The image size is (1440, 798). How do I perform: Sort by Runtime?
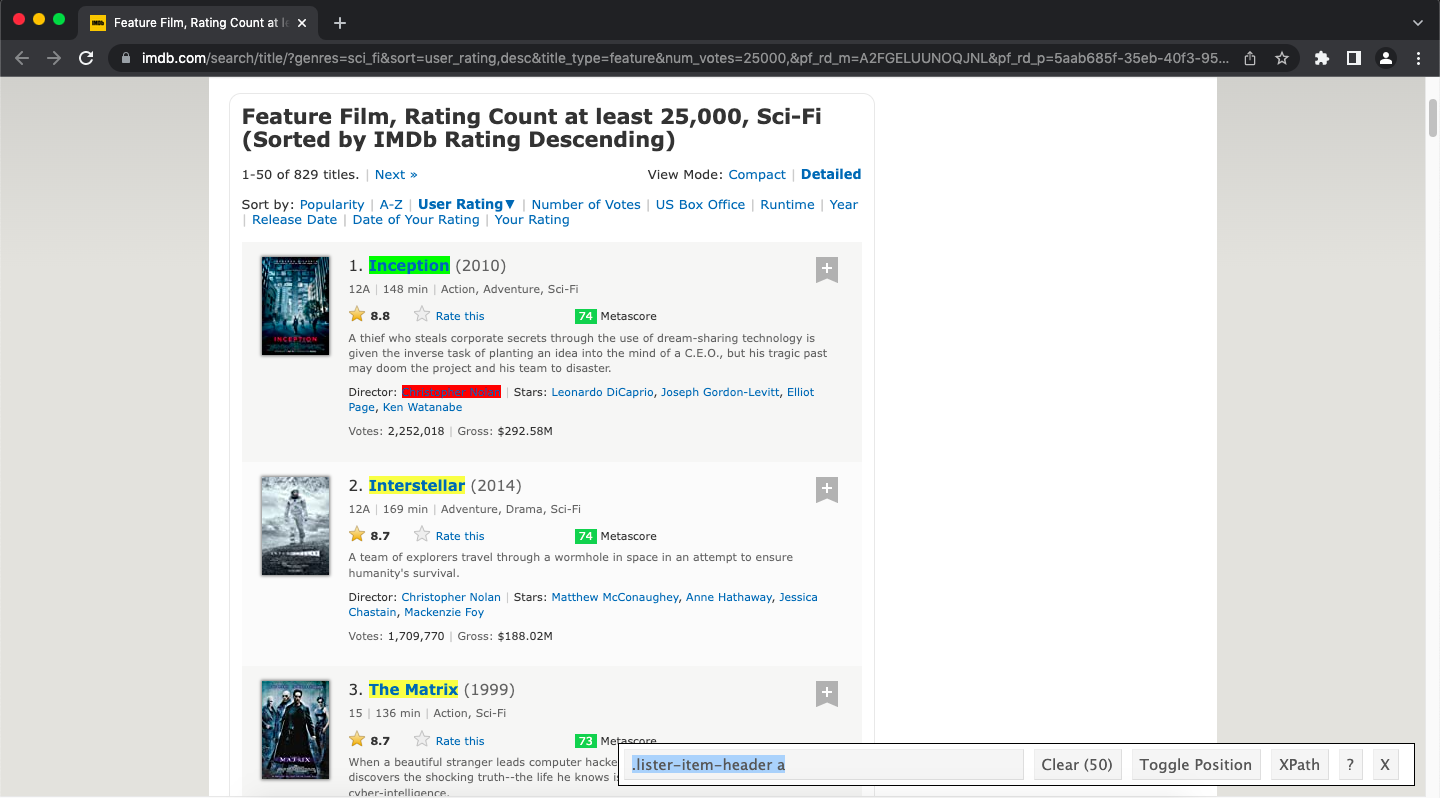[x=787, y=204]
